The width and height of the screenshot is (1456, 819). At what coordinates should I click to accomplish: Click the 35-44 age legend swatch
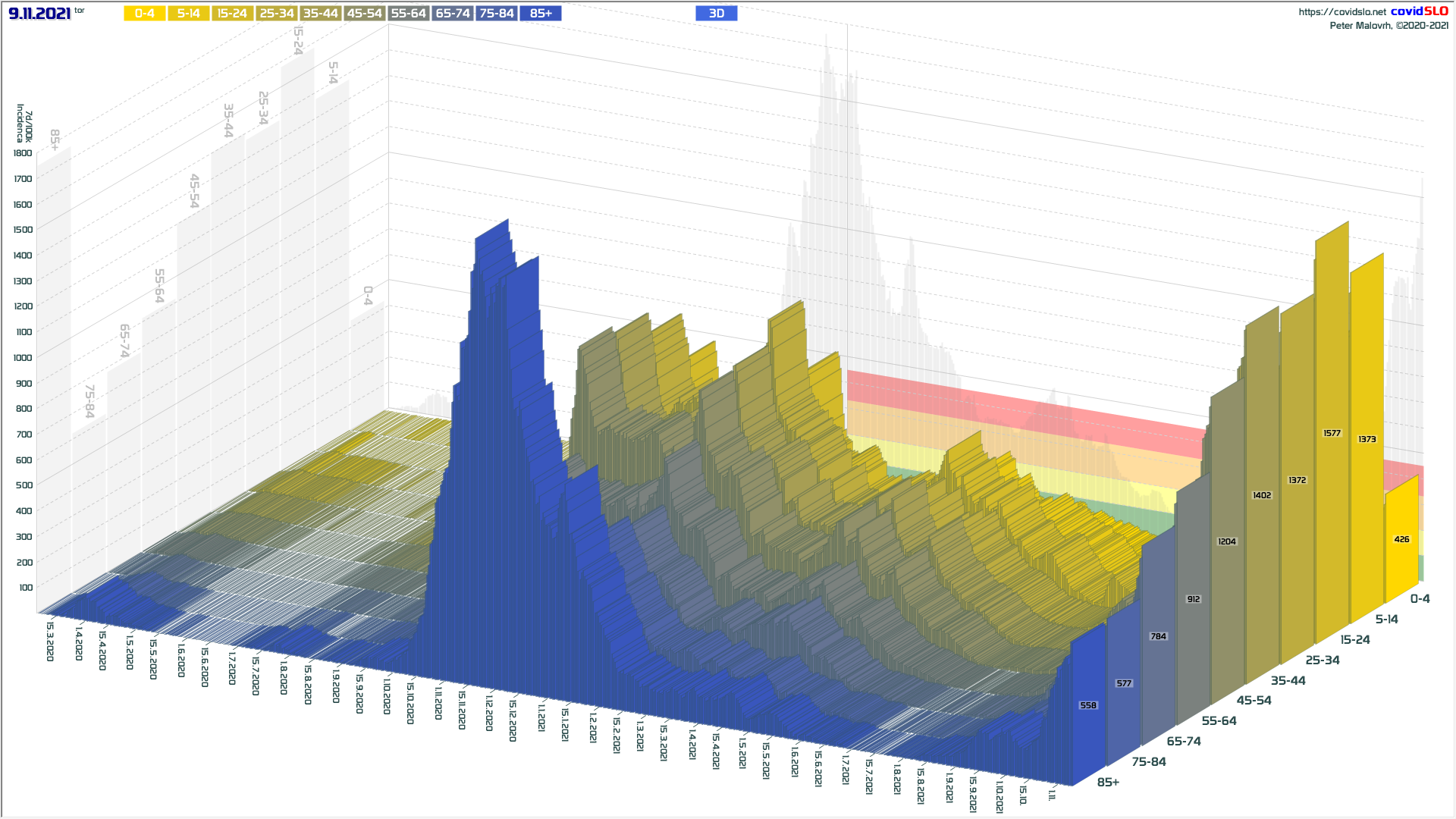tap(320, 14)
